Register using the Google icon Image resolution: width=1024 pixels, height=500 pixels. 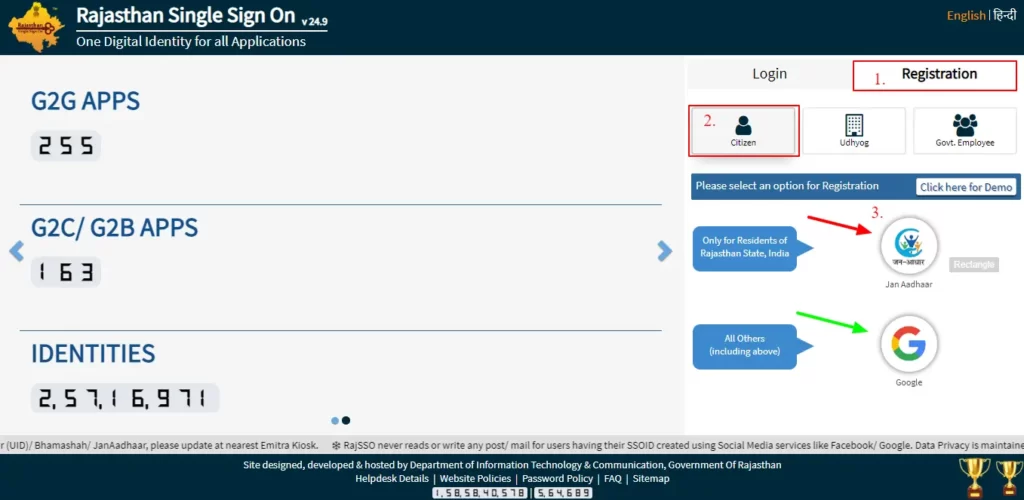point(908,343)
